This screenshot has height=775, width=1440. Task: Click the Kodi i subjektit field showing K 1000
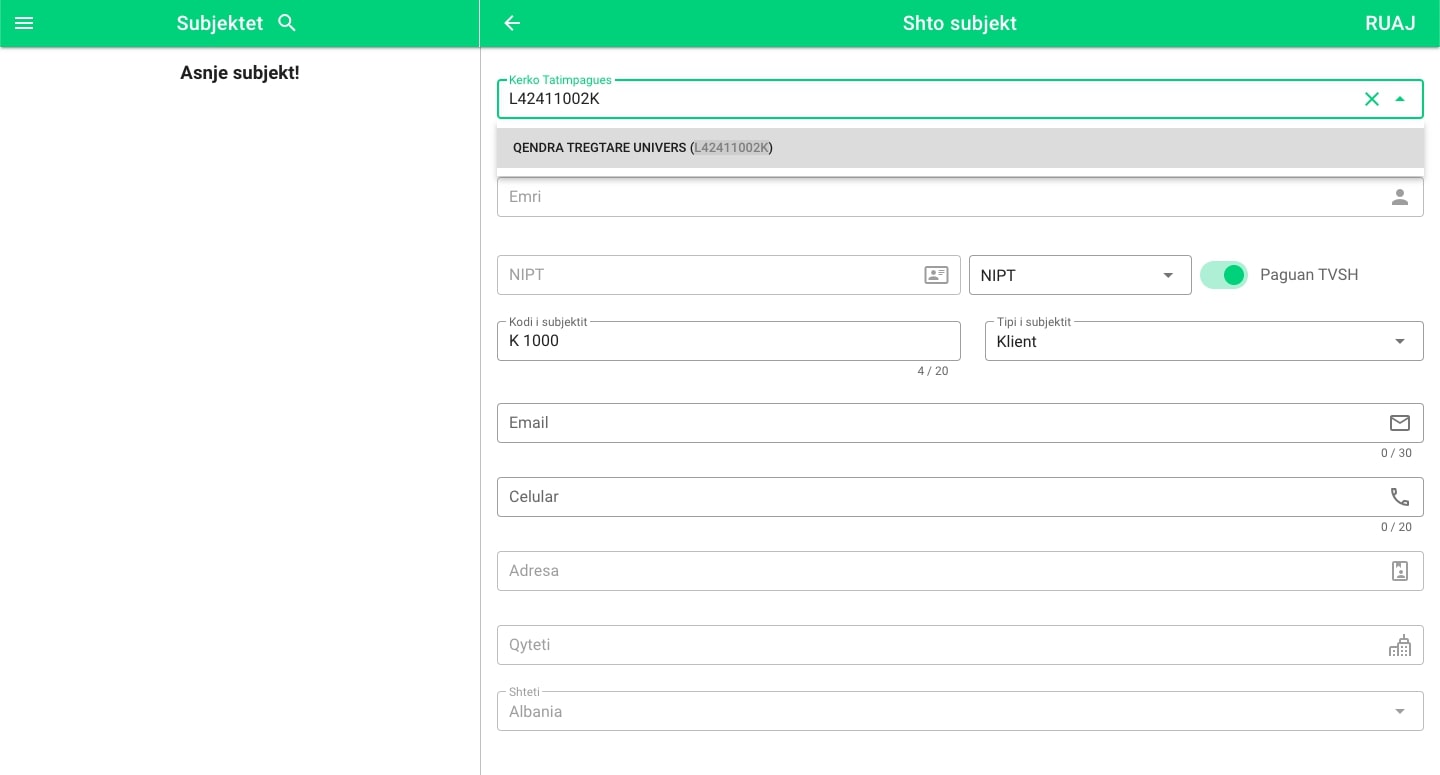coord(700,341)
